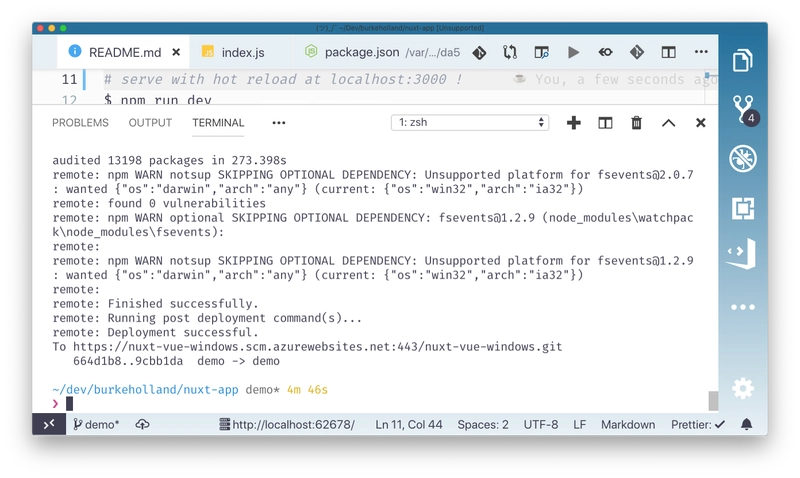Toggle Prettier formatter status

click(696, 424)
